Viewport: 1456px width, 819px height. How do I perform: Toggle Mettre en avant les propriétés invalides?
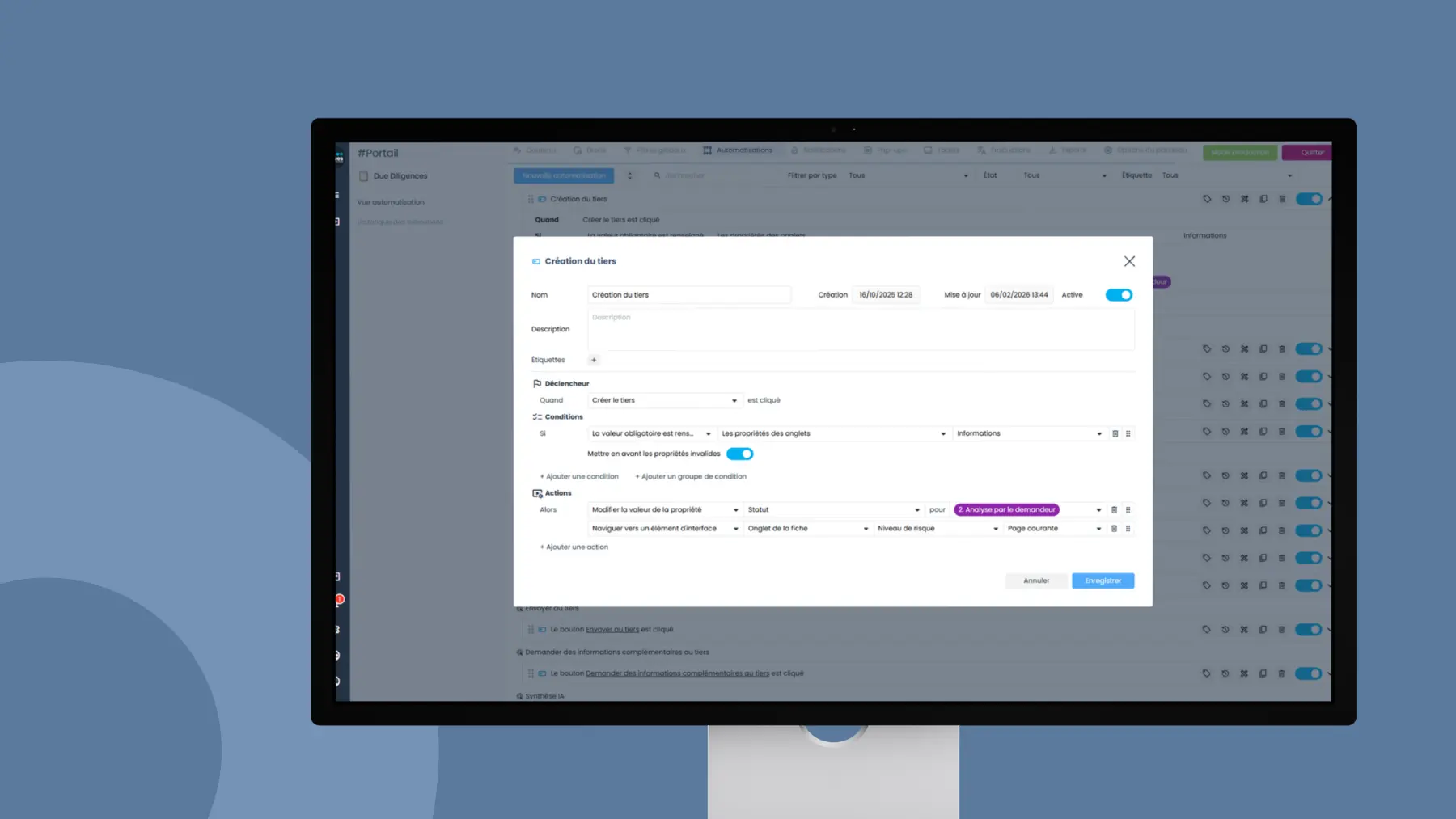point(739,454)
